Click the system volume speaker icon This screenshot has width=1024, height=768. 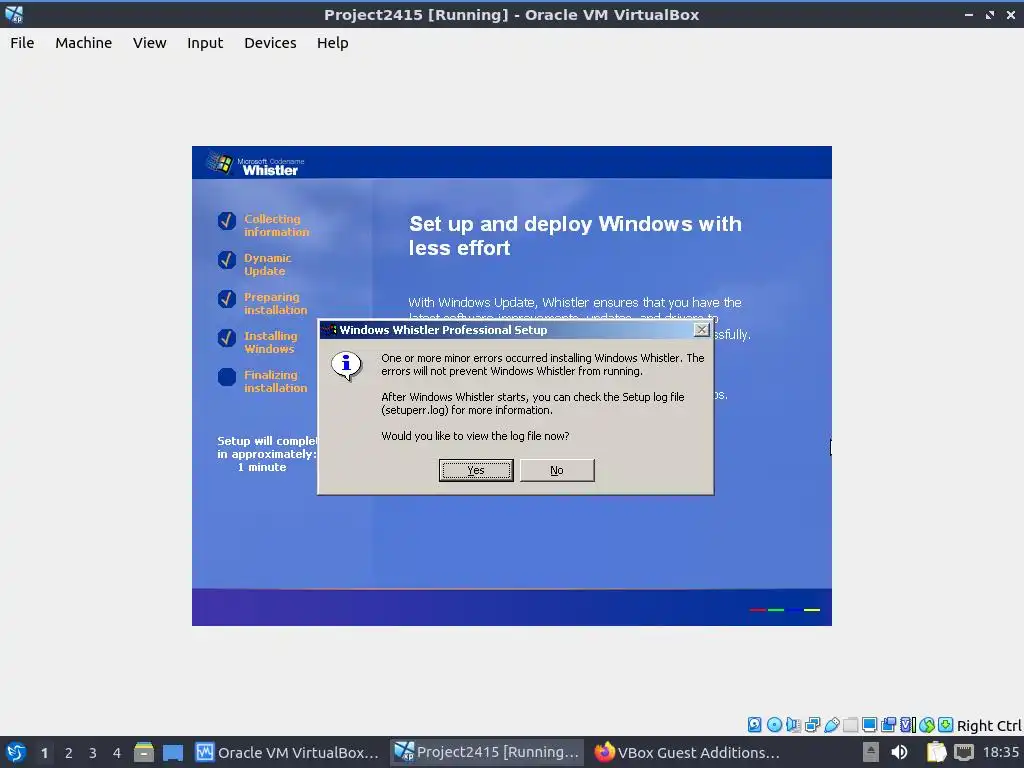899,752
